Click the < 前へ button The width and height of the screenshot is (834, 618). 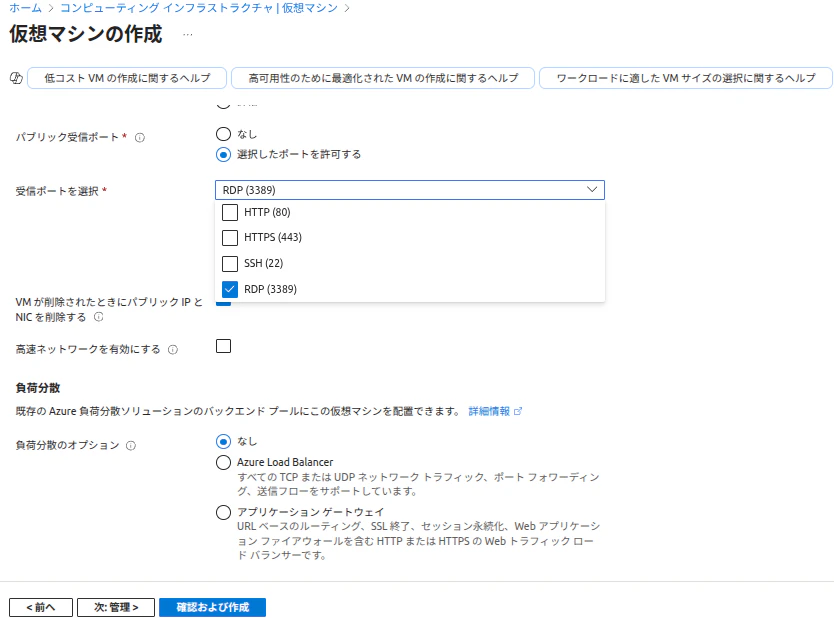[x=41, y=607]
